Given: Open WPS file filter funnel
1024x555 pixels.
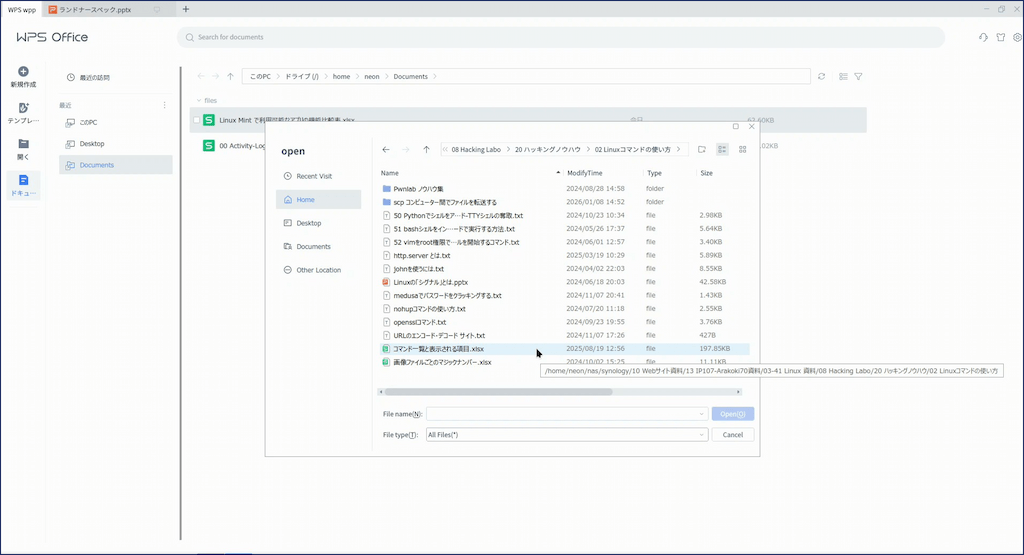Looking at the screenshot, I should [858, 76].
